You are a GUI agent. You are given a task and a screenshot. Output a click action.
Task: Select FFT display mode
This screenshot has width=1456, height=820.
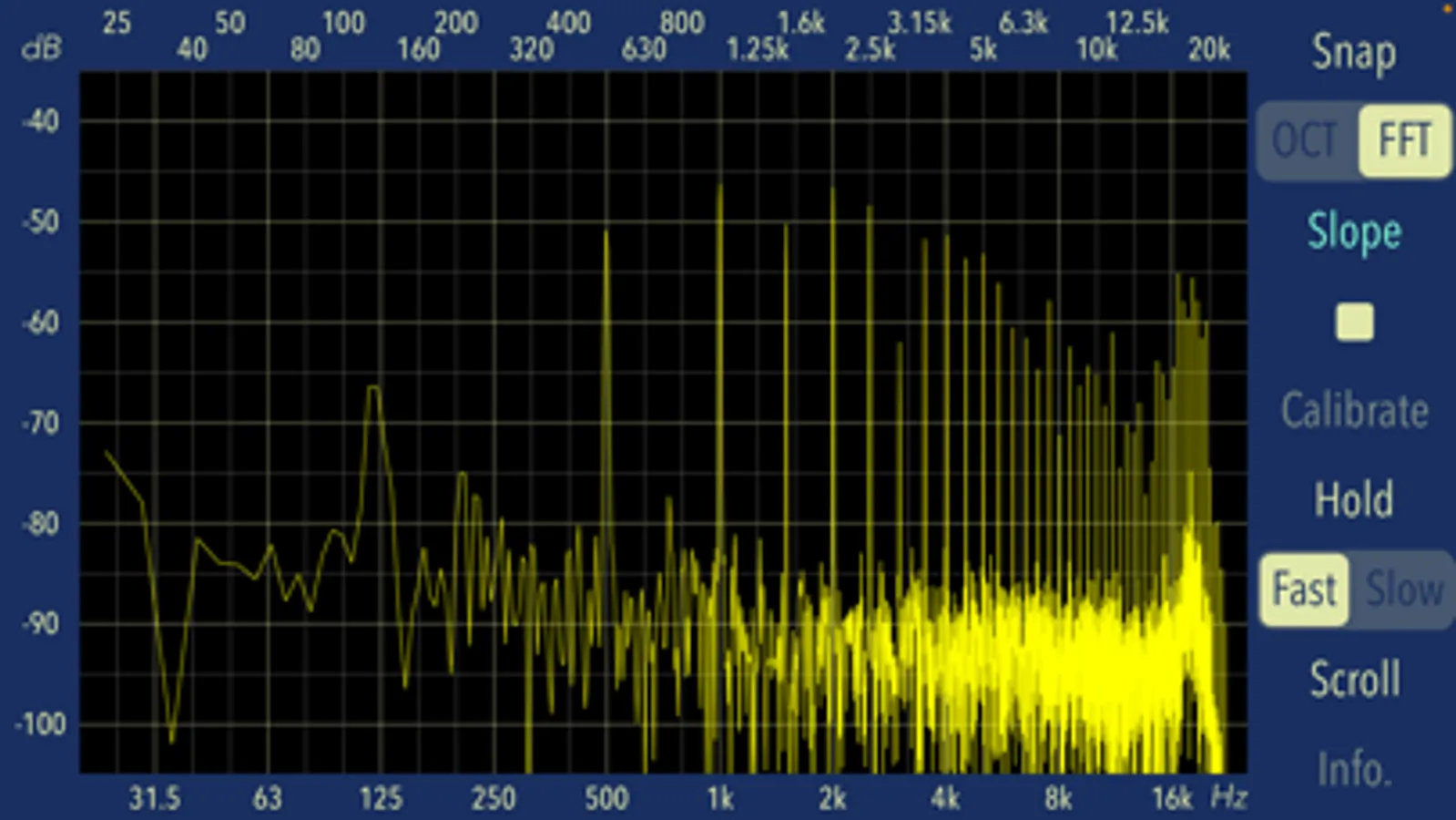(1404, 141)
